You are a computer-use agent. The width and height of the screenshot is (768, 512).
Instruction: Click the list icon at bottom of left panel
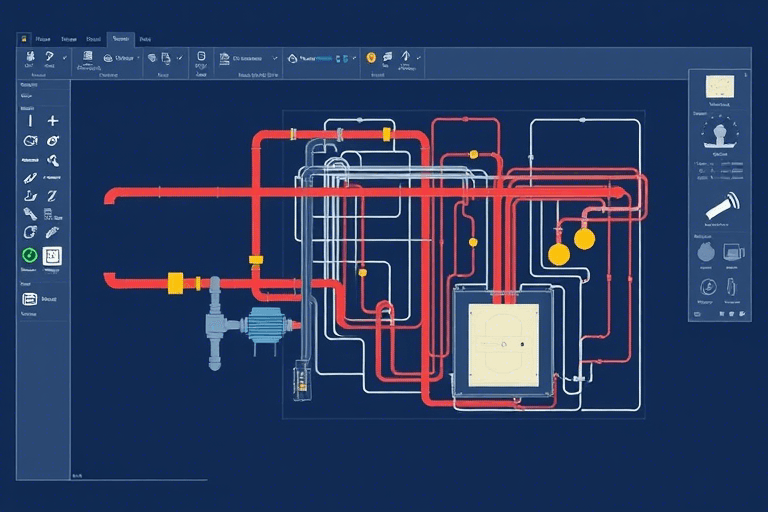(30, 298)
